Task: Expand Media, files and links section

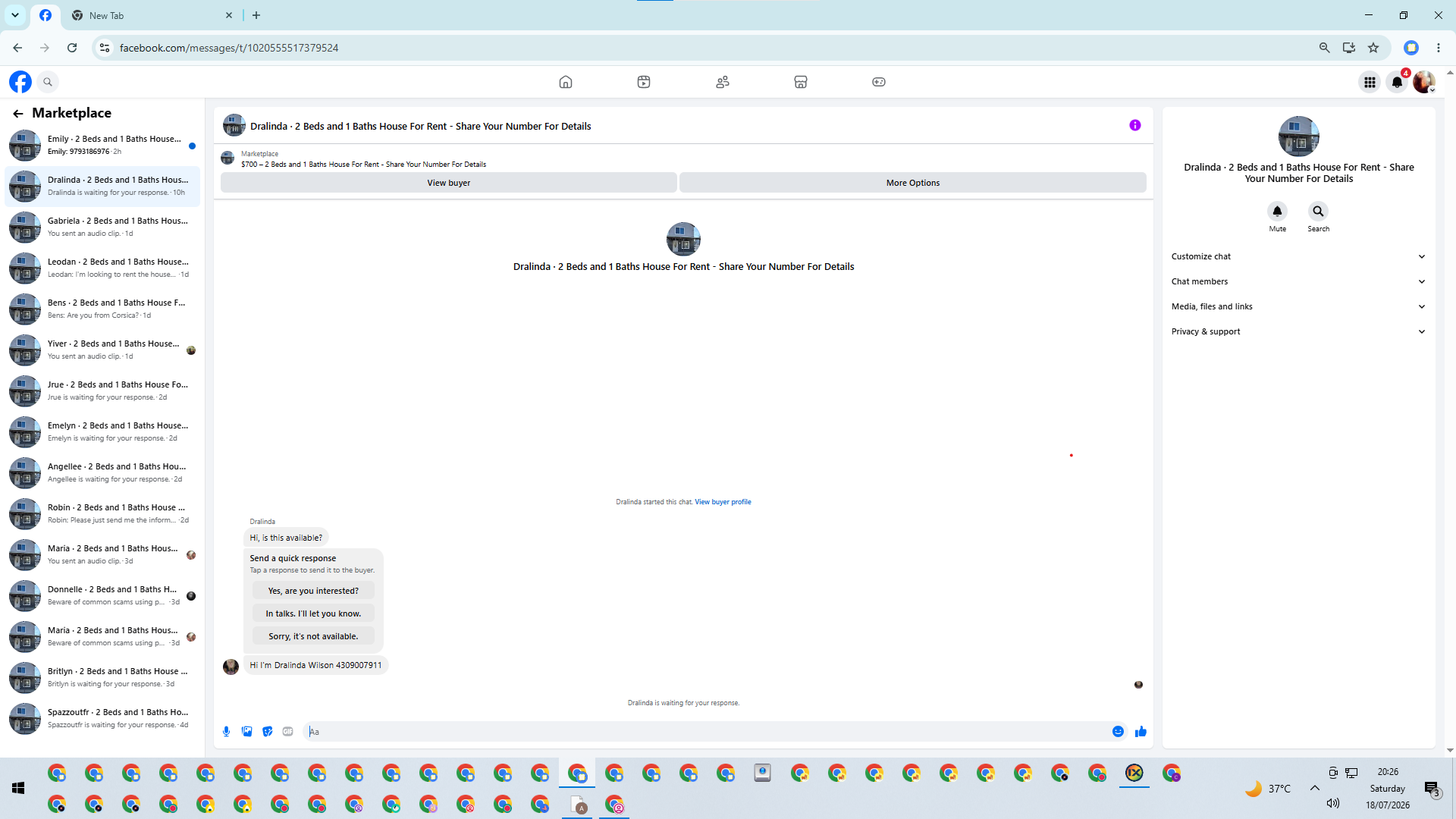Action: 1298,306
